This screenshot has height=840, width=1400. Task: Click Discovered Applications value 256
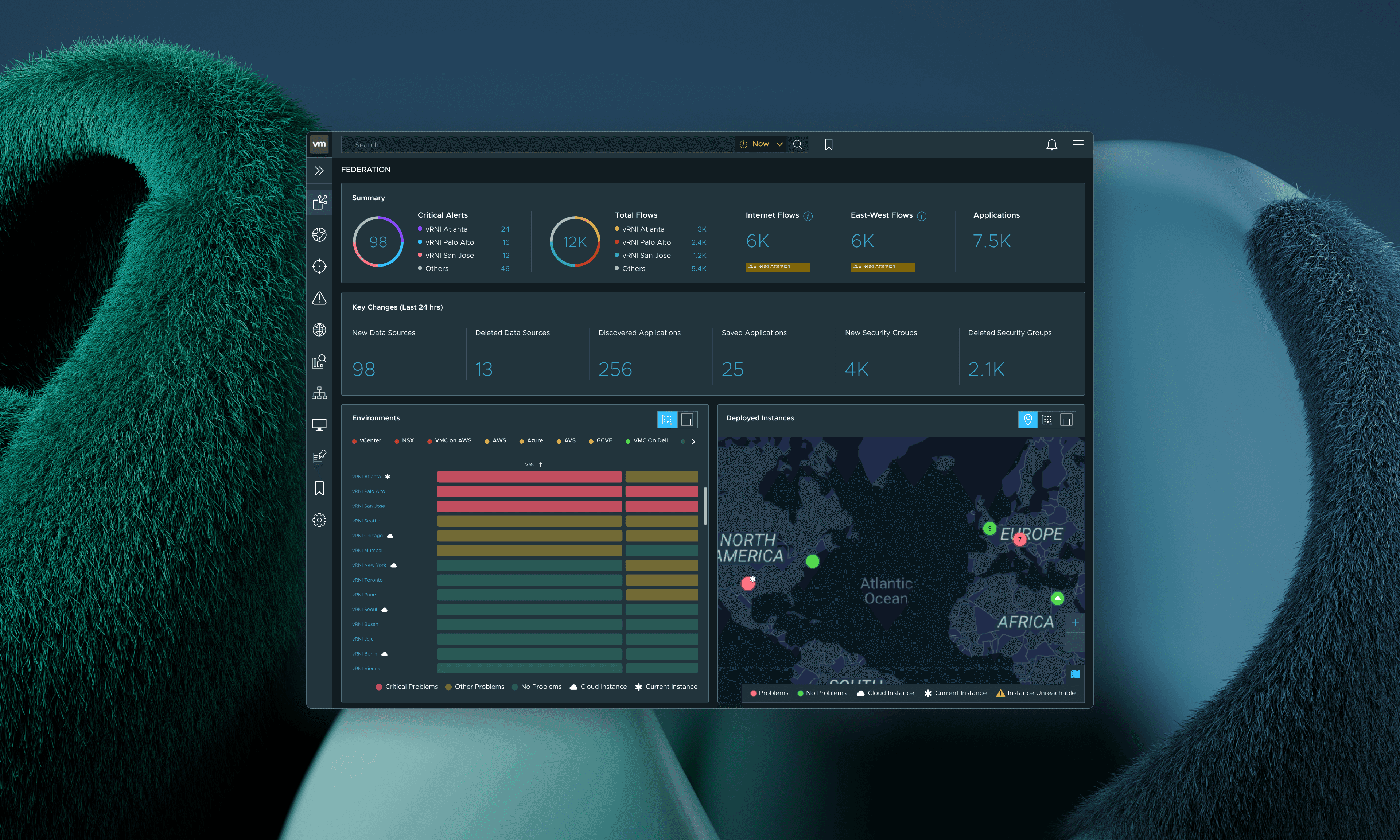pyautogui.click(x=615, y=370)
